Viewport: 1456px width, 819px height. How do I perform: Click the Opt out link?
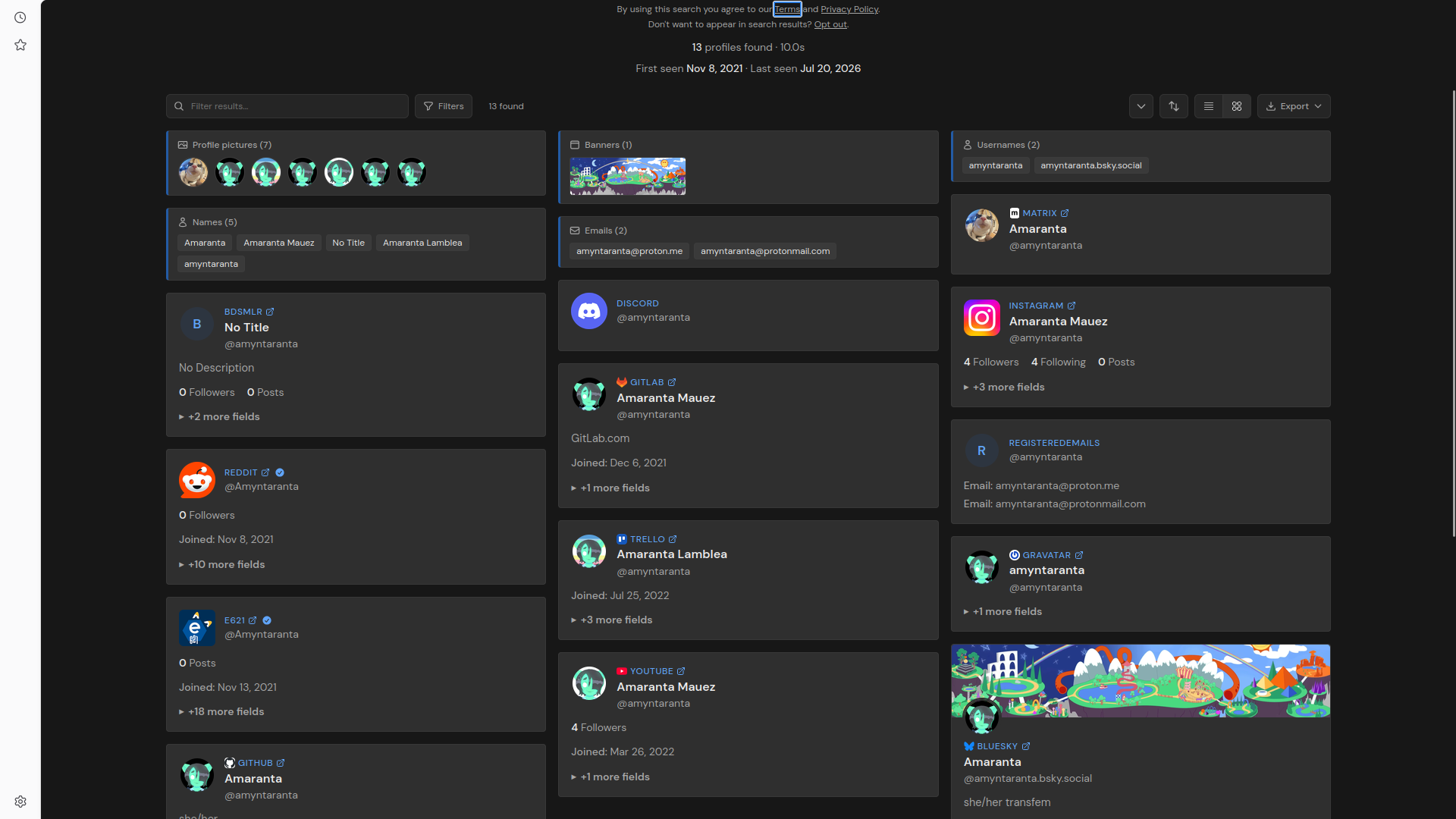click(x=830, y=24)
